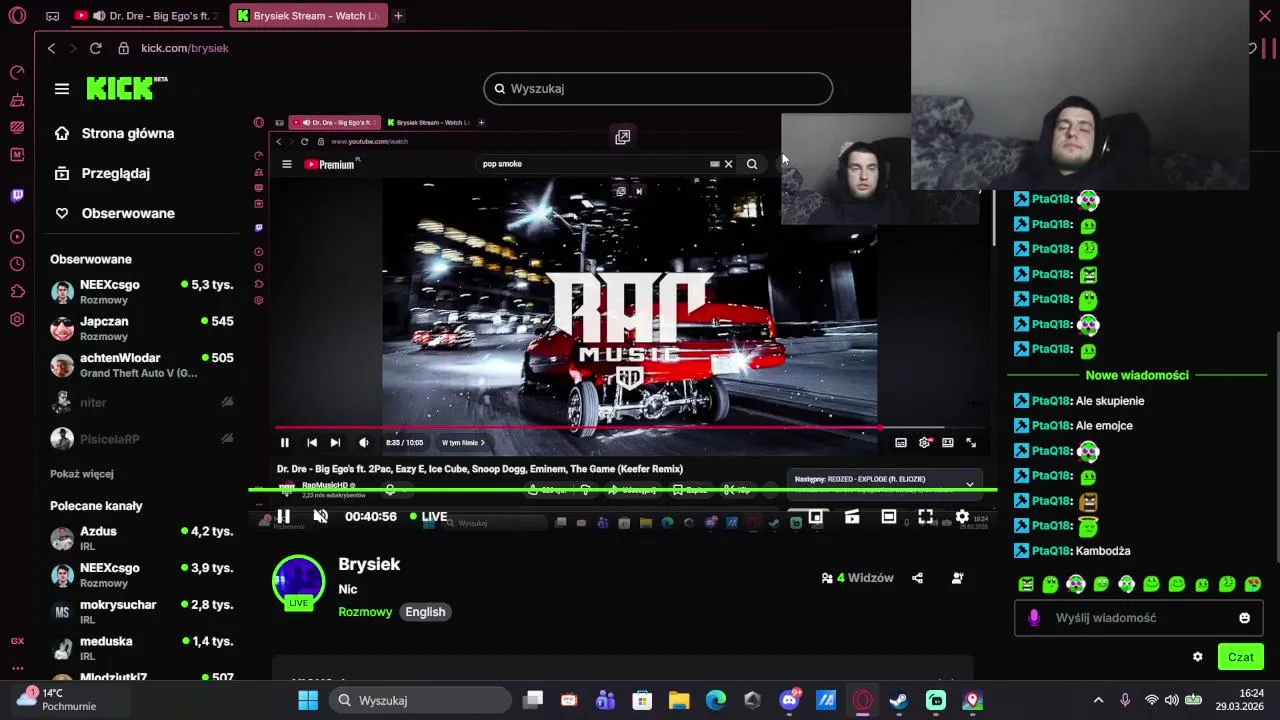
Task: Open history clock icon in sidebar
Action: pyautogui.click(x=17, y=264)
